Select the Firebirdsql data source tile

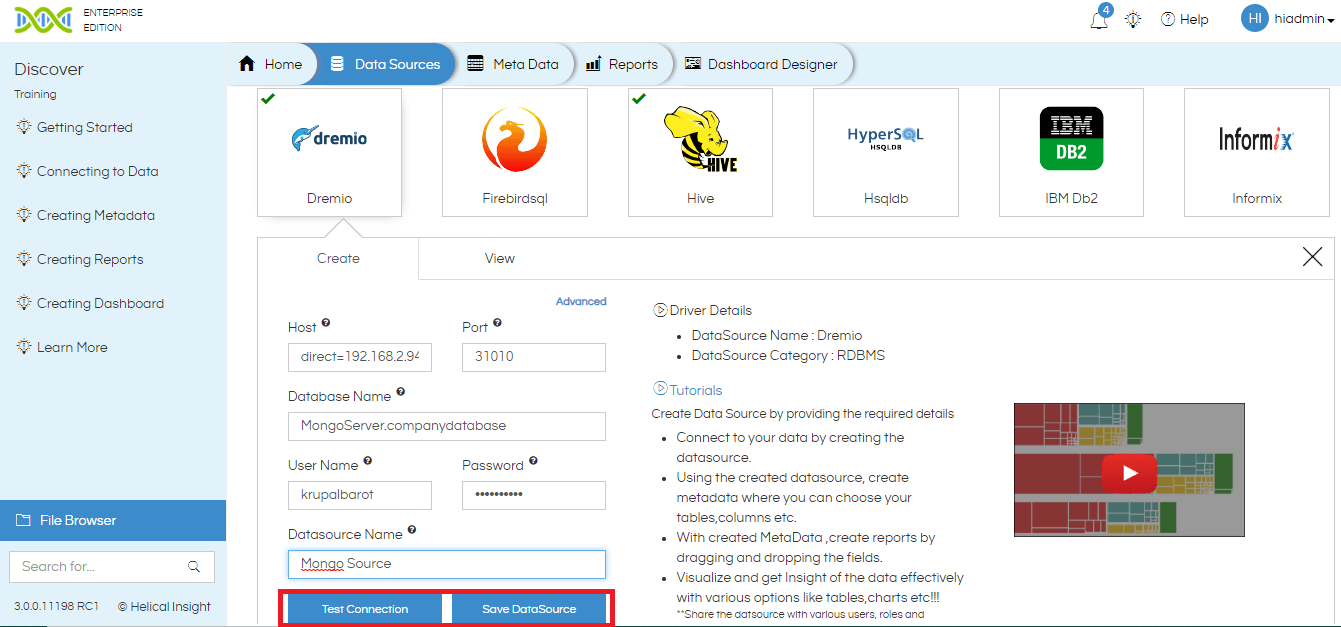point(515,152)
